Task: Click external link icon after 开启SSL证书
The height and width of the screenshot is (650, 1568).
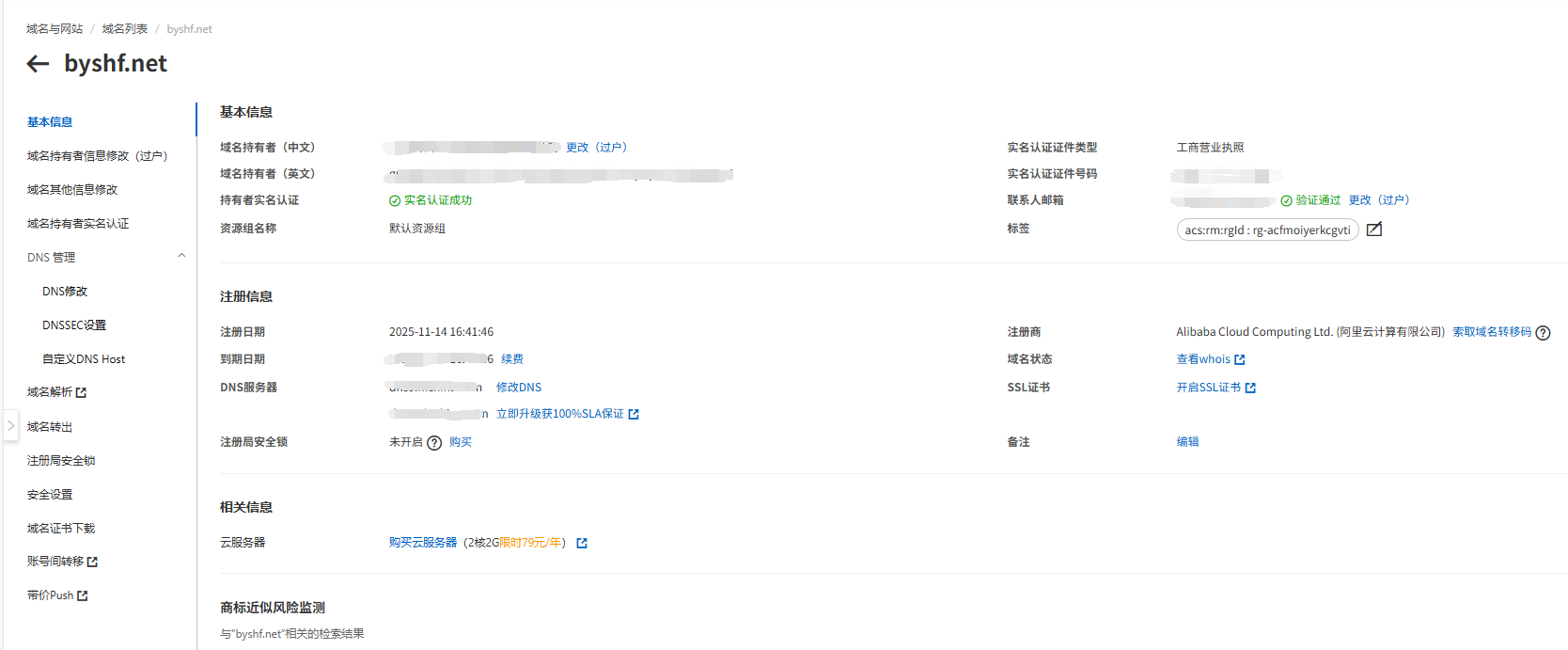Action: click(1250, 388)
